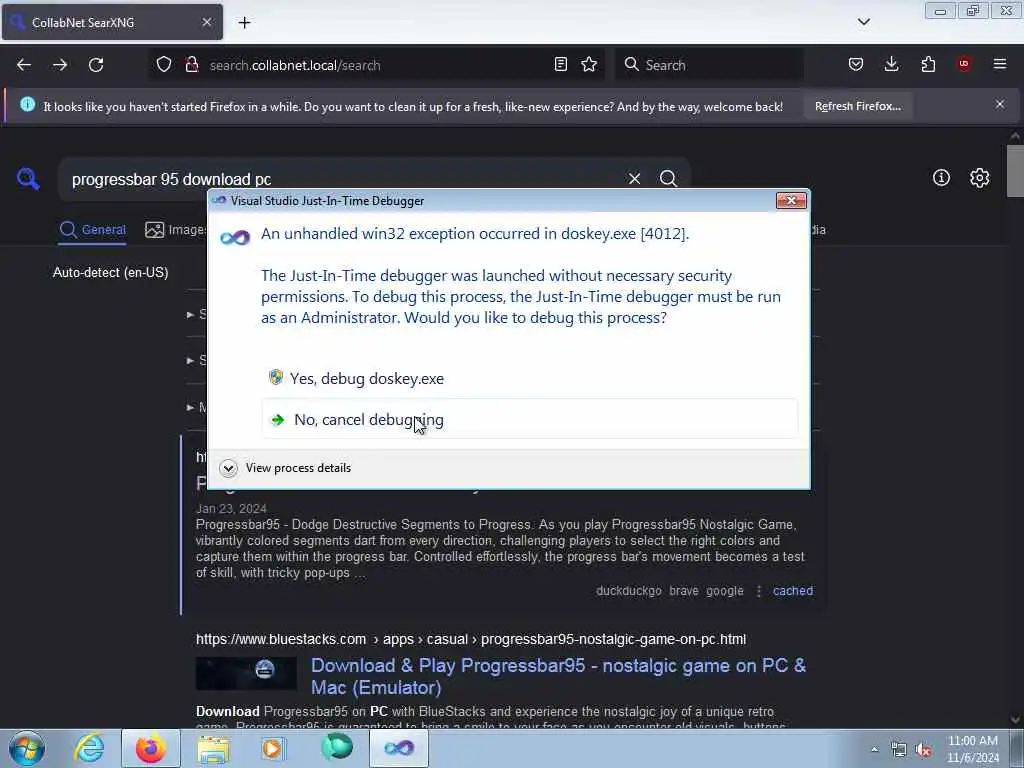The image size is (1024, 768).
Task: Go back with Firefox back arrow
Action: pos(24,65)
